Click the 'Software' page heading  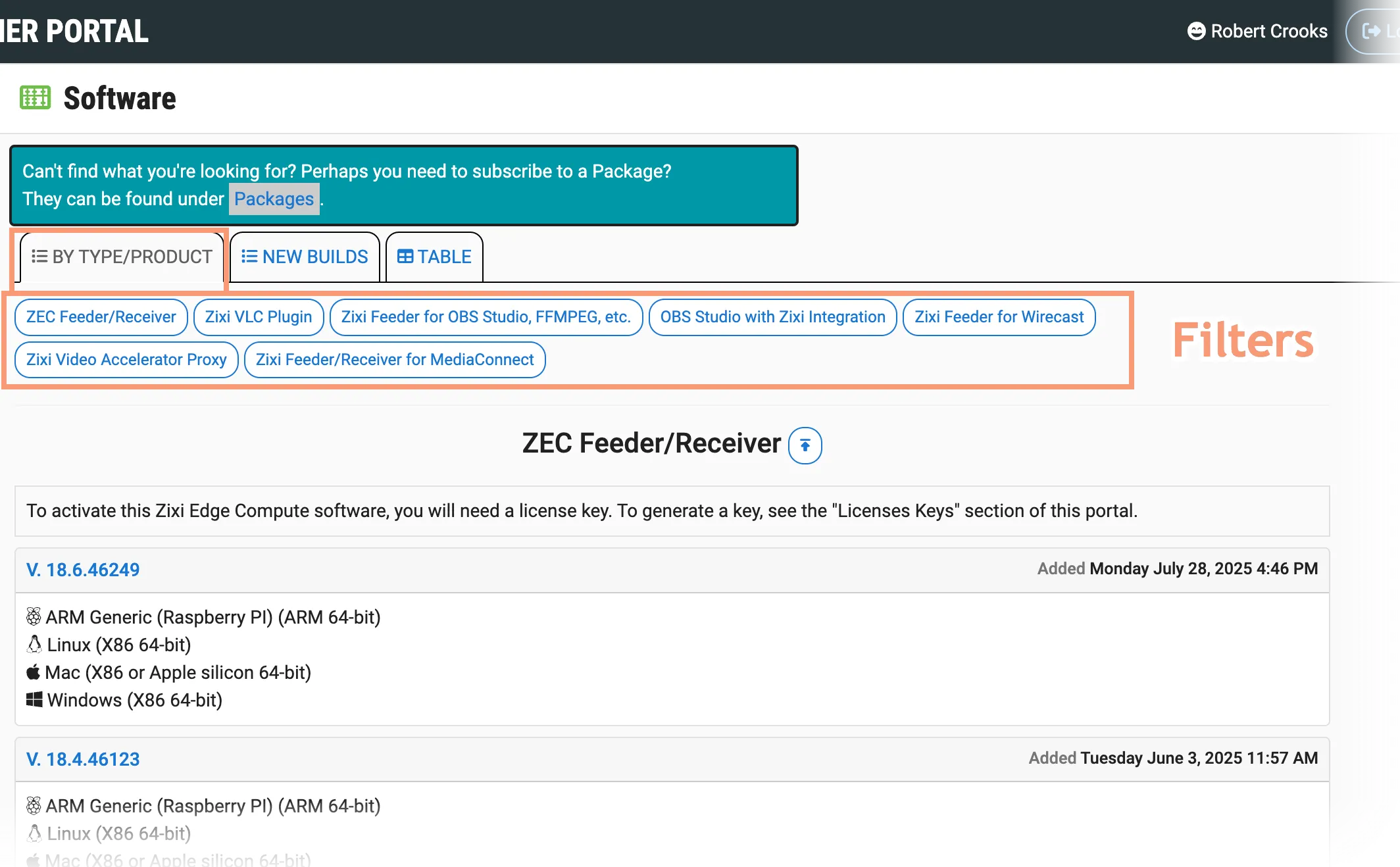point(120,98)
